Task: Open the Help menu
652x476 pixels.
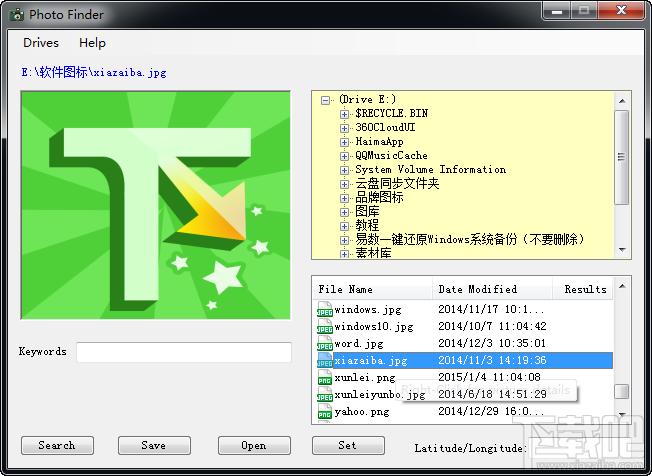Action: click(x=92, y=43)
